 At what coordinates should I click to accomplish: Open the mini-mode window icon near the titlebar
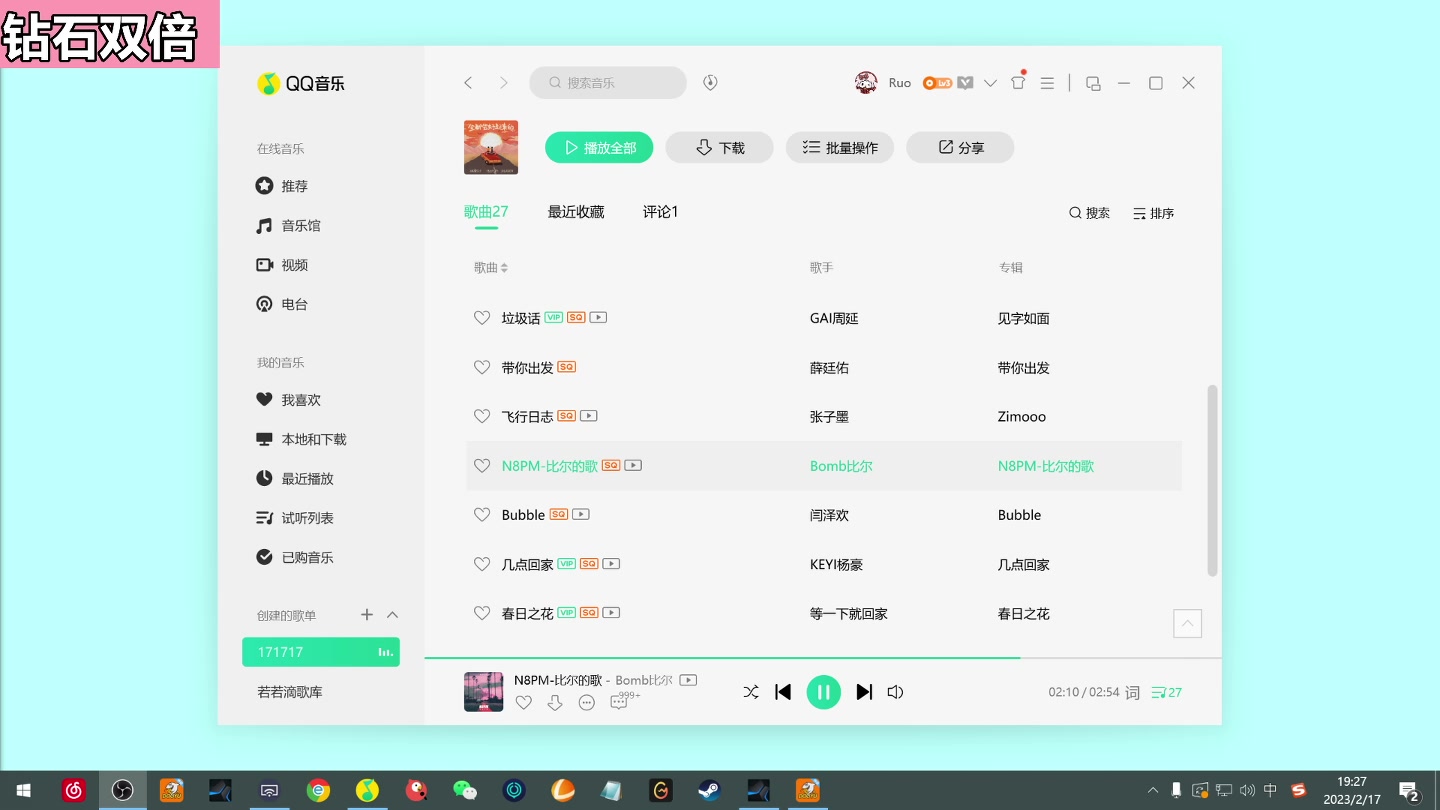(1093, 83)
